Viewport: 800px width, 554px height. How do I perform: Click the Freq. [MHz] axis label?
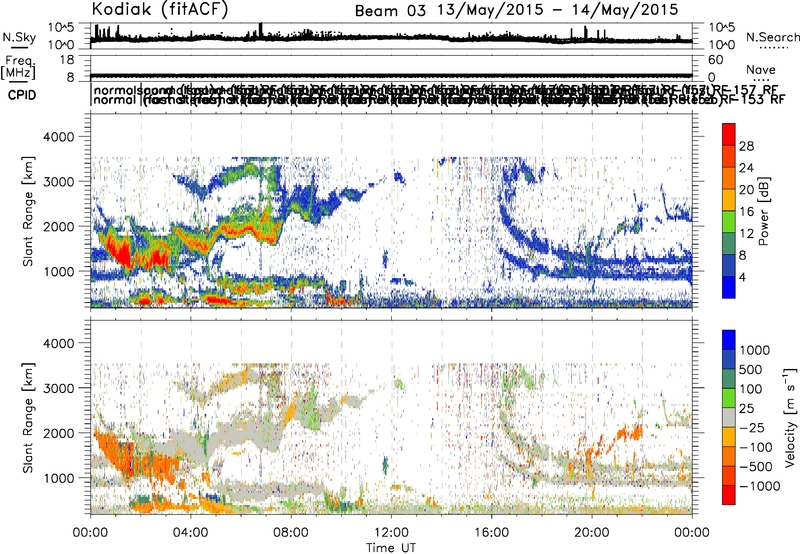pyautogui.click(x=18, y=67)
